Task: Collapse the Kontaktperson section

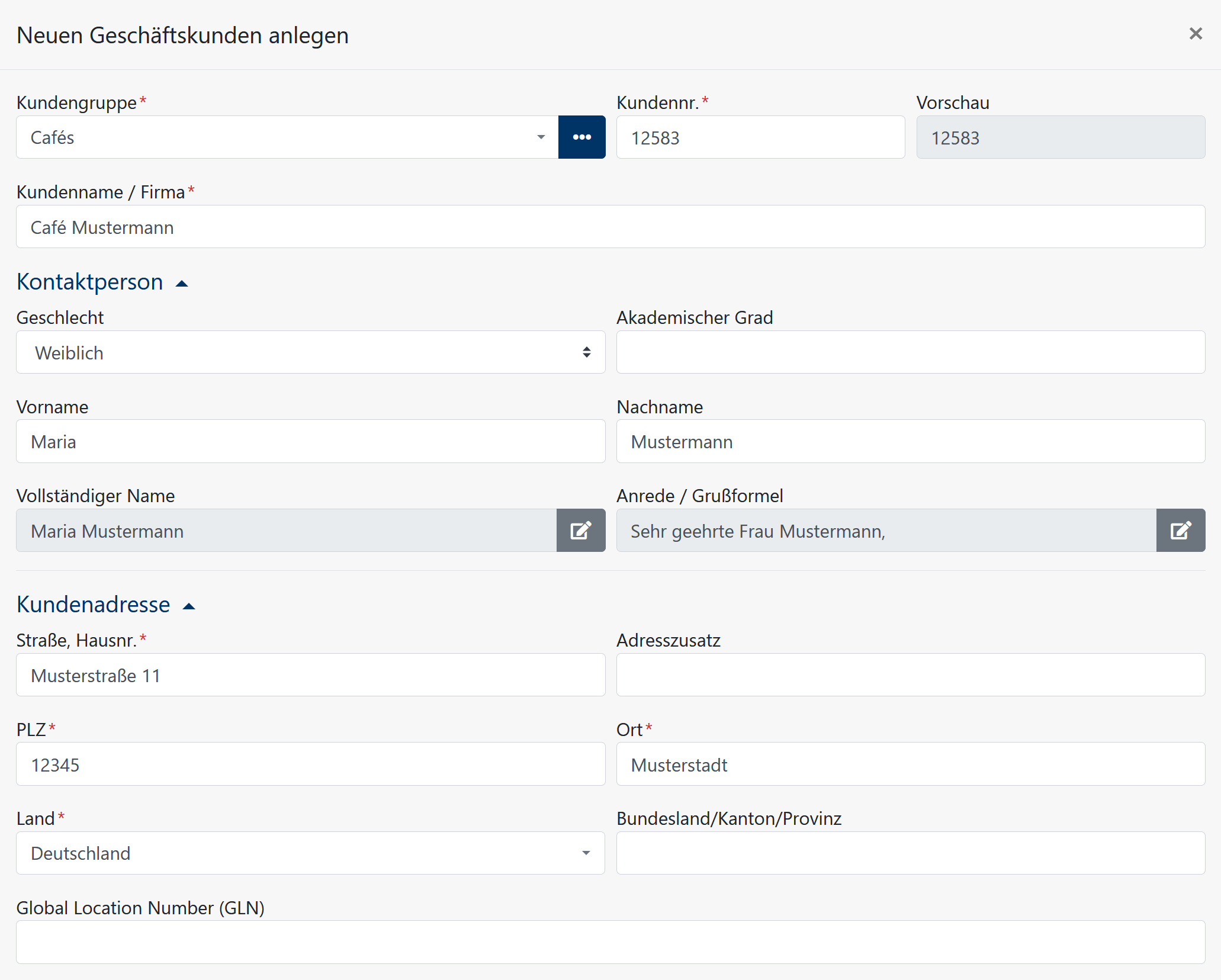Action: tap(102, 282)
